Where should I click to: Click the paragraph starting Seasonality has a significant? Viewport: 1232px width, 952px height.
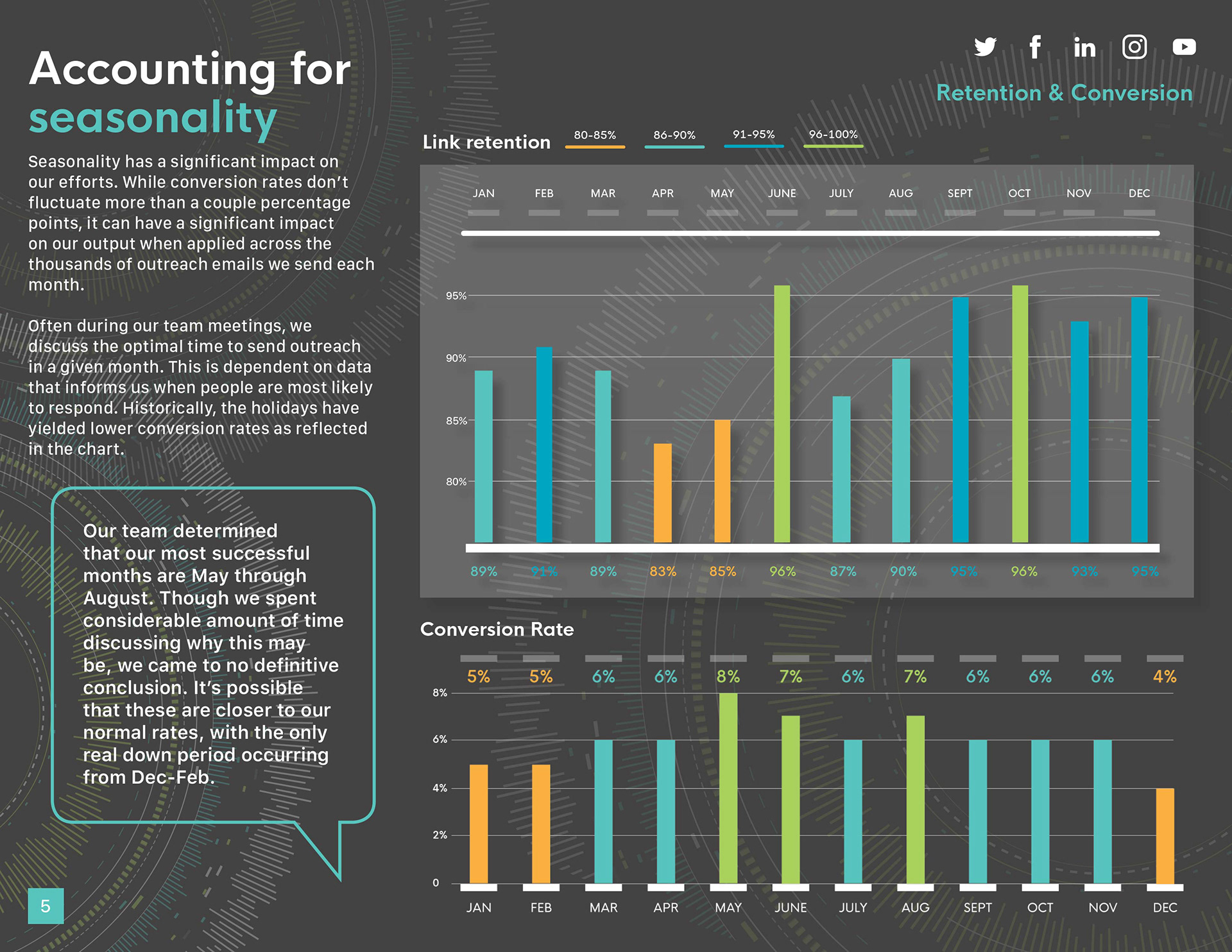click(x=201, y=223)
